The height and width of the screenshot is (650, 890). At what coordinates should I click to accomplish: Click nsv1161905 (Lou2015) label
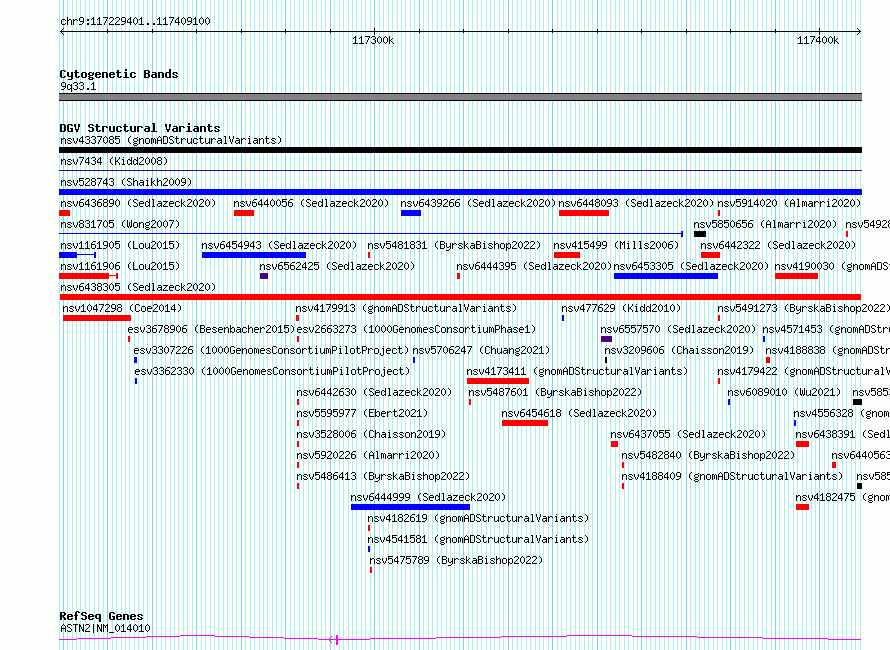120,245
